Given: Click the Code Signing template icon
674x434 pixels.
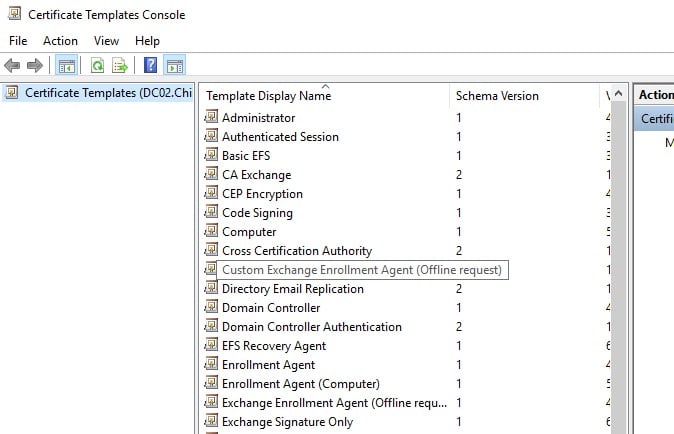Looking at the screenshot, I should [x=211, y=212].
